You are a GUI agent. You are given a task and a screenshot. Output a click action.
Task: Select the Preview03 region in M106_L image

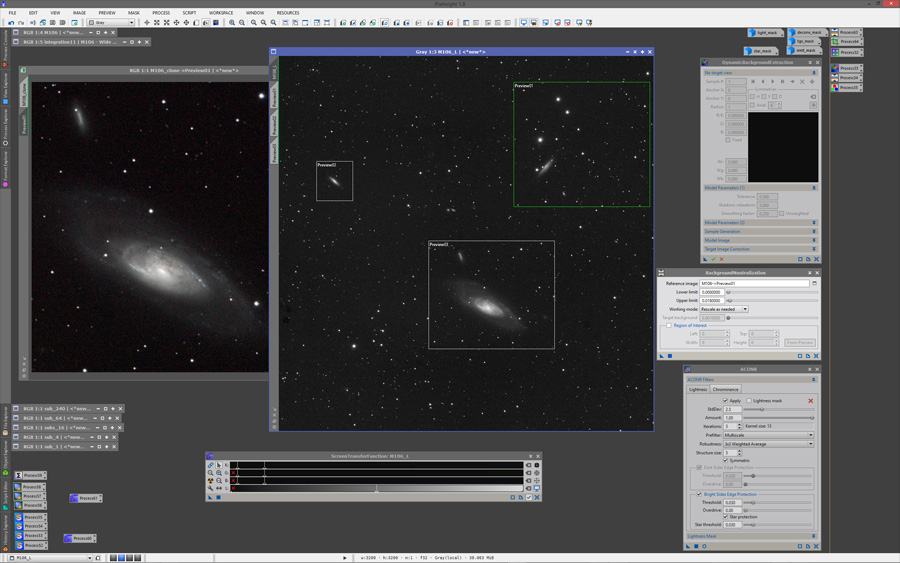pyautogui.click(x=491, y=295)
